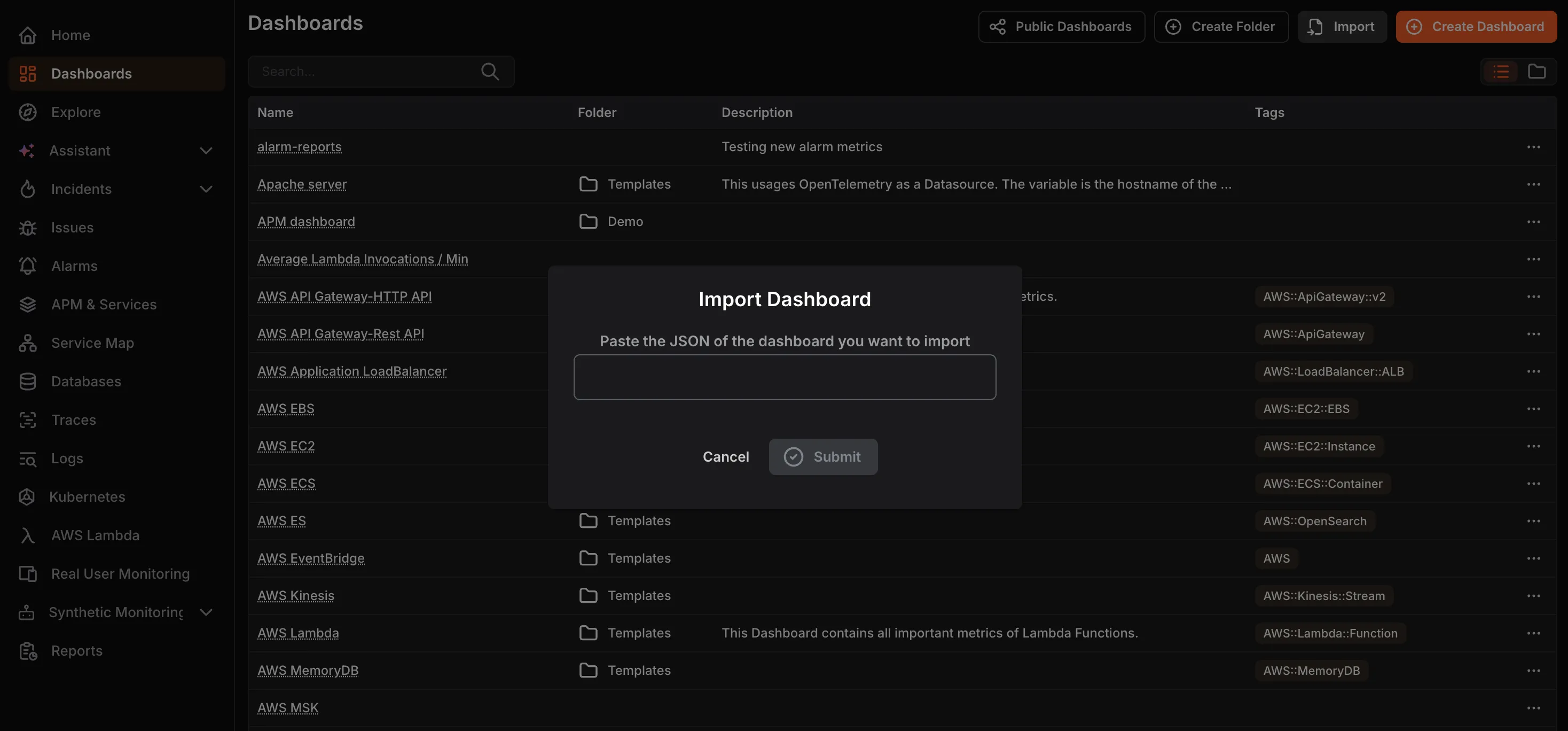Image resolution: width=1568 pixels, height=731 pixels.
Task: Open AWS API Gateway-HTTP API dashboard
Action: click(344, 297)
